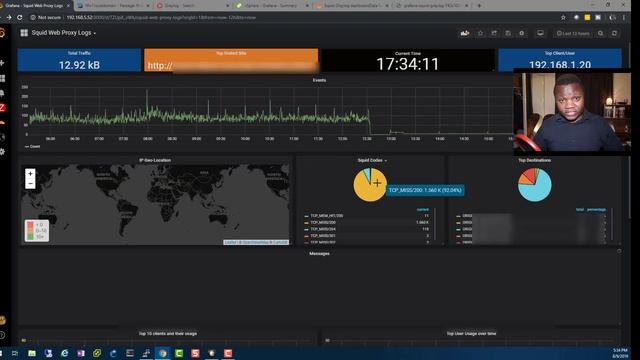The width and height of the screenshot is (640, 360).
Task: Click the IP Geo-Location panel title
Action: coord(155,160)
